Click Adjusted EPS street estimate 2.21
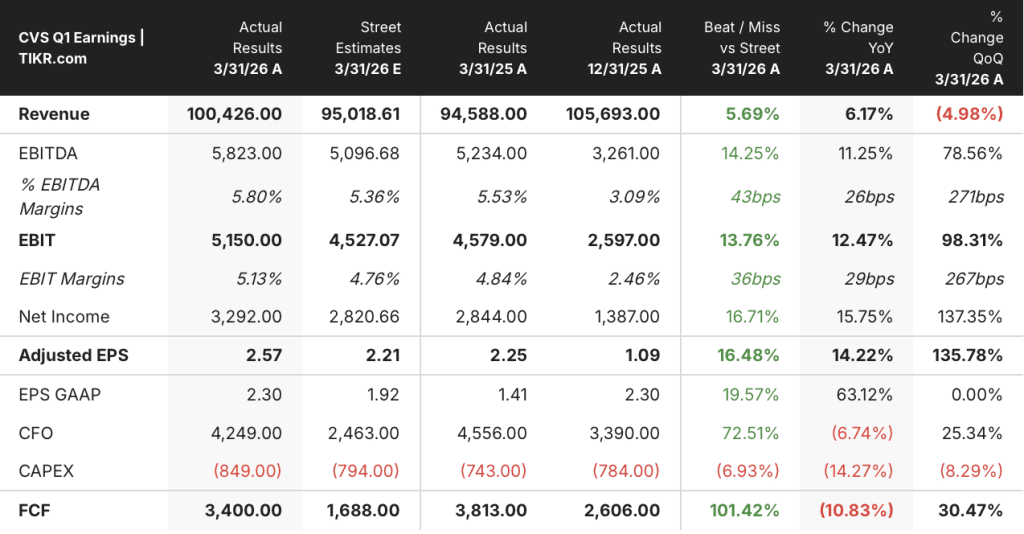This screenshot has height=534, width=1024. tap(383, 355)
